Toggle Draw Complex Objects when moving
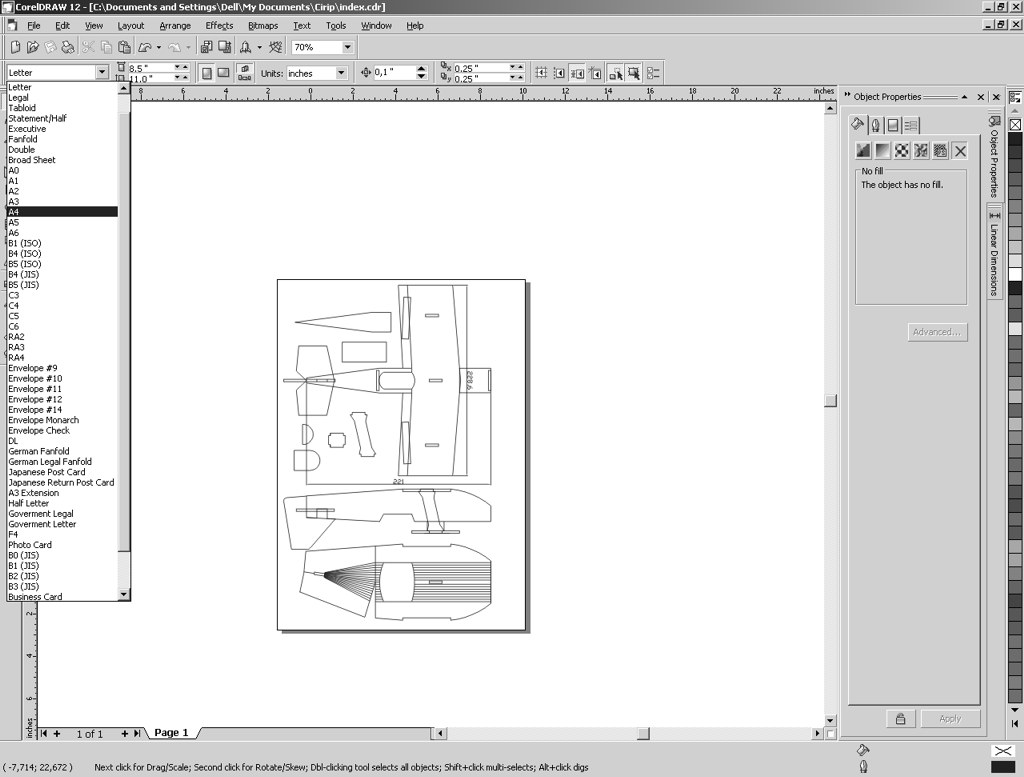Screen dimensions: 1024x777 [615, 73]
